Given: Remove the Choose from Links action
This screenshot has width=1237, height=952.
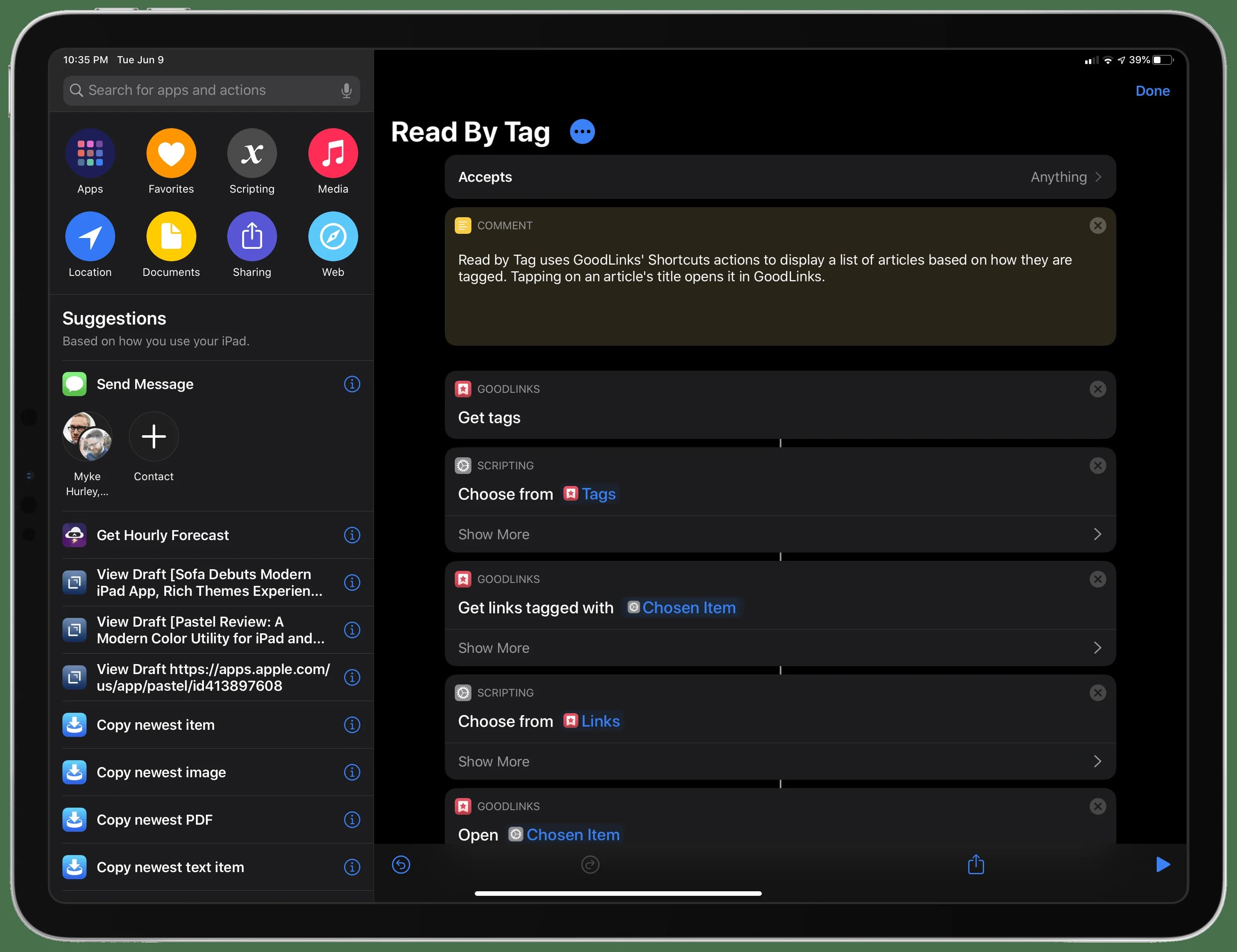Looking at the screenshot, I should (1098, 693).
